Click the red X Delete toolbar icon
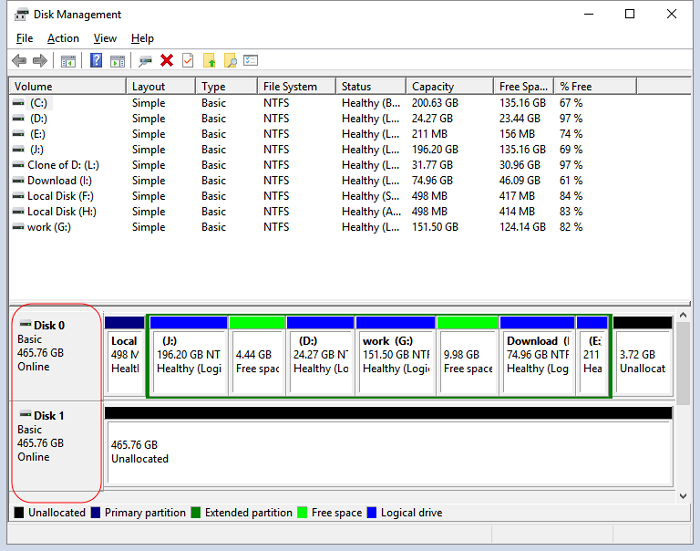Image resolution: width=700 pixels, height=551 pixels. tap(166, 61)
